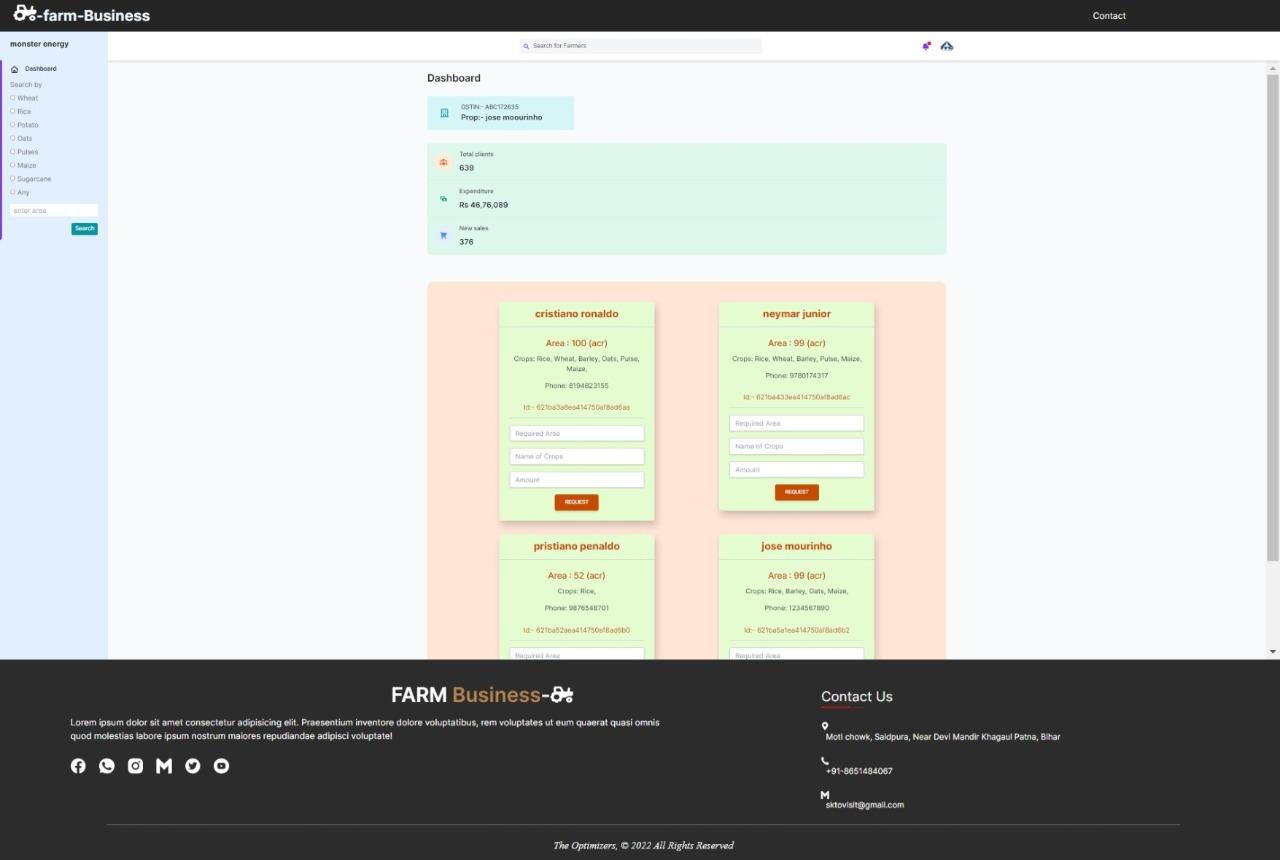Click Amount field on cristiano ronaldo card
The image size is (1280, 860).
click(577, 480)
